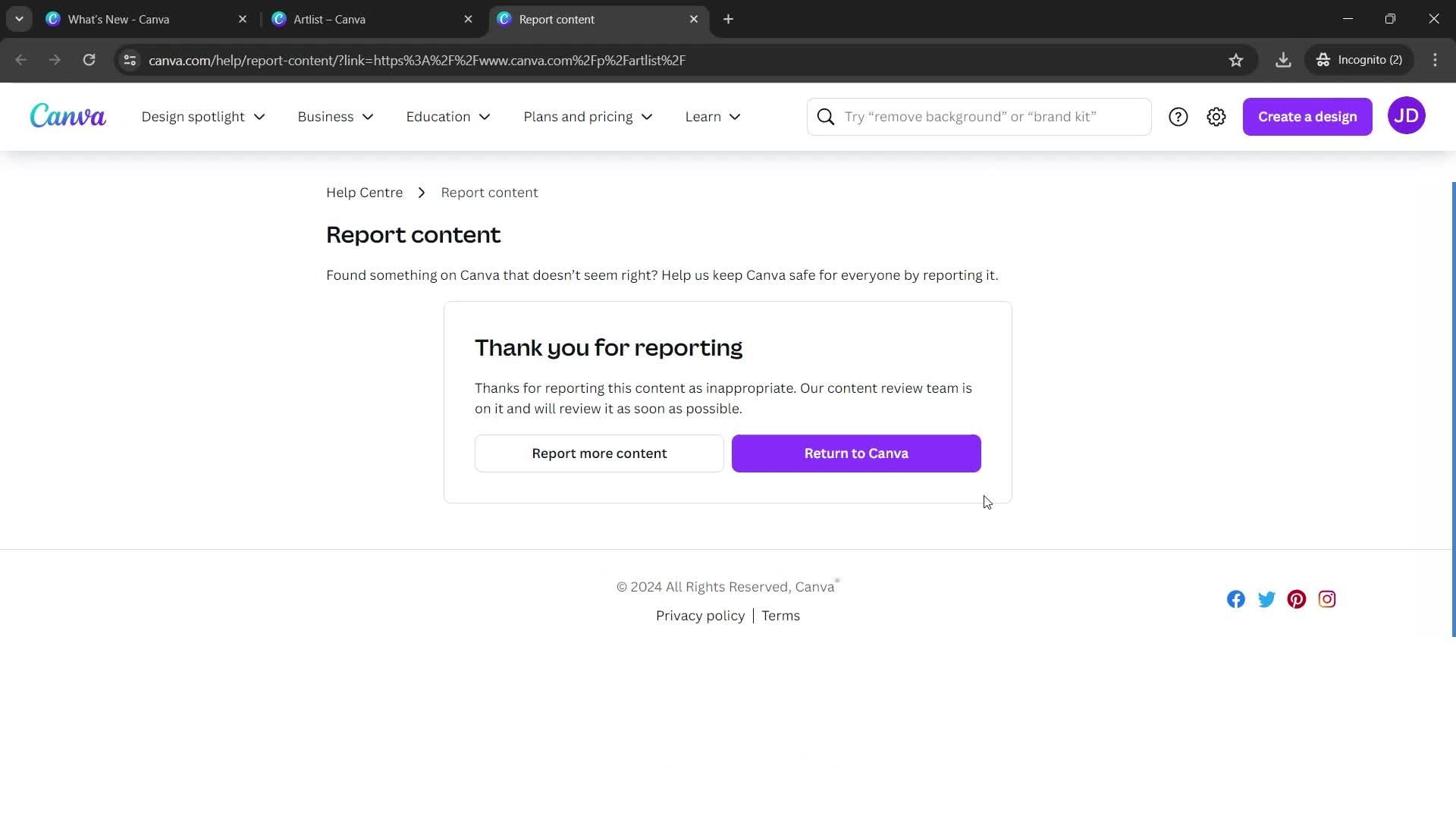1456x819 pixels.
Task: Select the Learn navigation menu item
Action: pos(713,116)
